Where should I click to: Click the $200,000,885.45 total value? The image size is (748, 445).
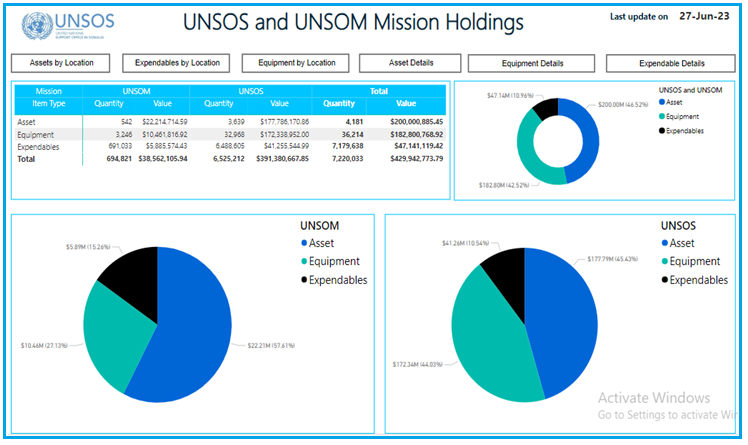[416, 122]
